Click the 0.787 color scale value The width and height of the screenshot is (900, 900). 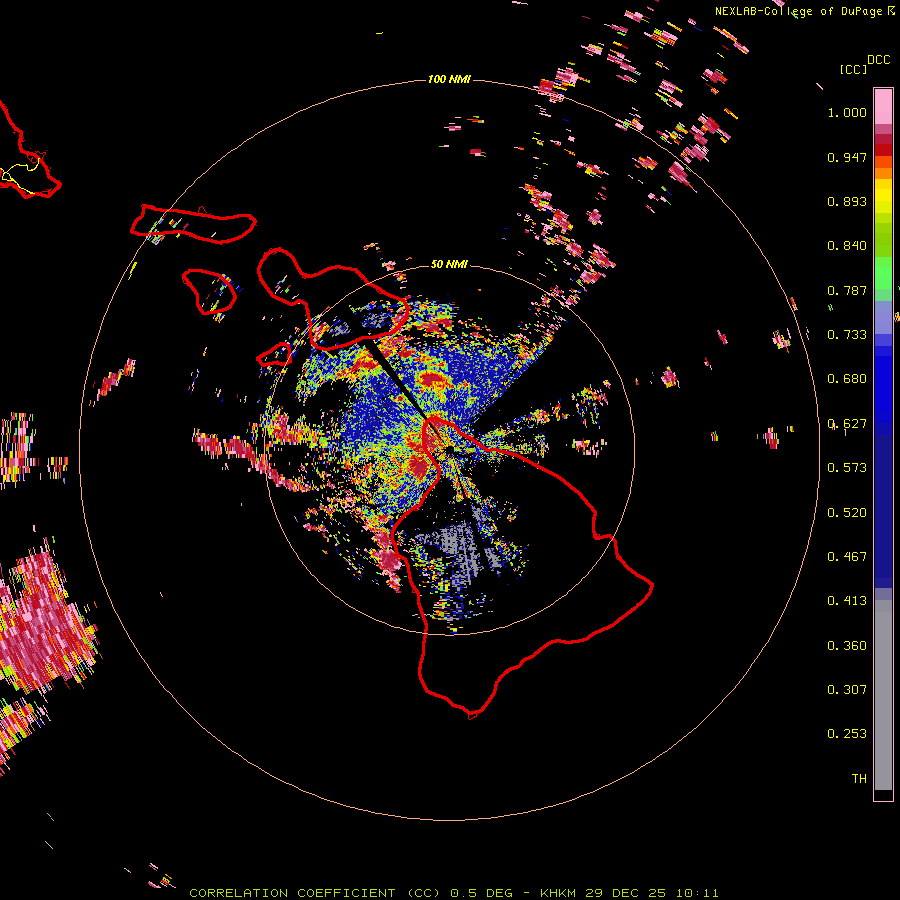coord(847,290)
